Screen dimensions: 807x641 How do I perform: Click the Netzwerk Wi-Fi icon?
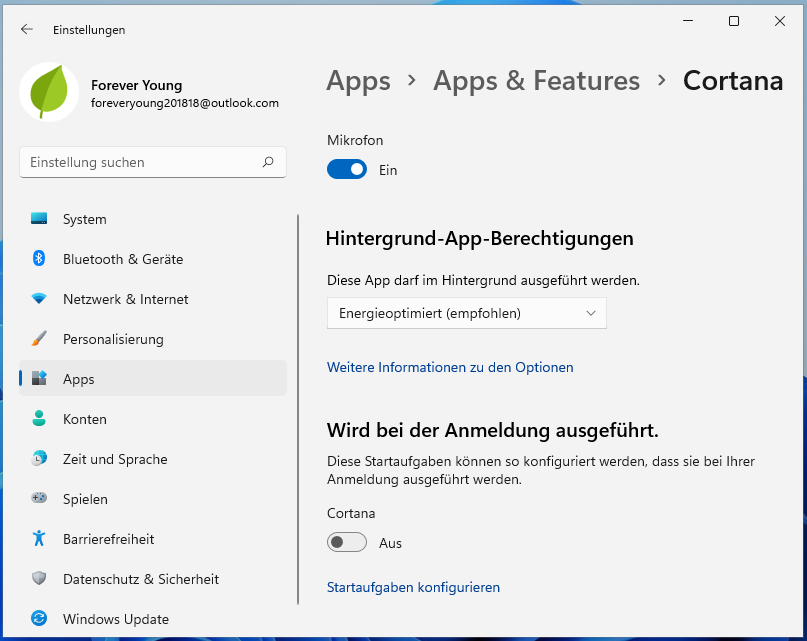click(x=39, y=299)
